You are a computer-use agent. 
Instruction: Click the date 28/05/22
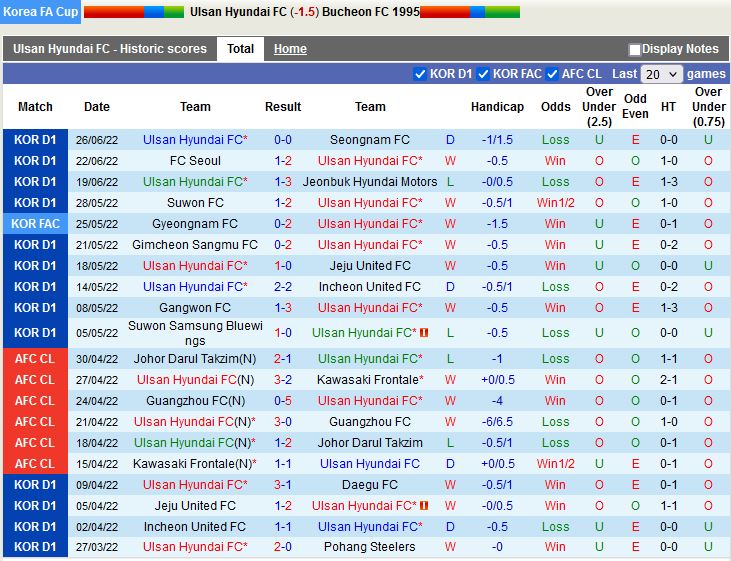[97, 203]
